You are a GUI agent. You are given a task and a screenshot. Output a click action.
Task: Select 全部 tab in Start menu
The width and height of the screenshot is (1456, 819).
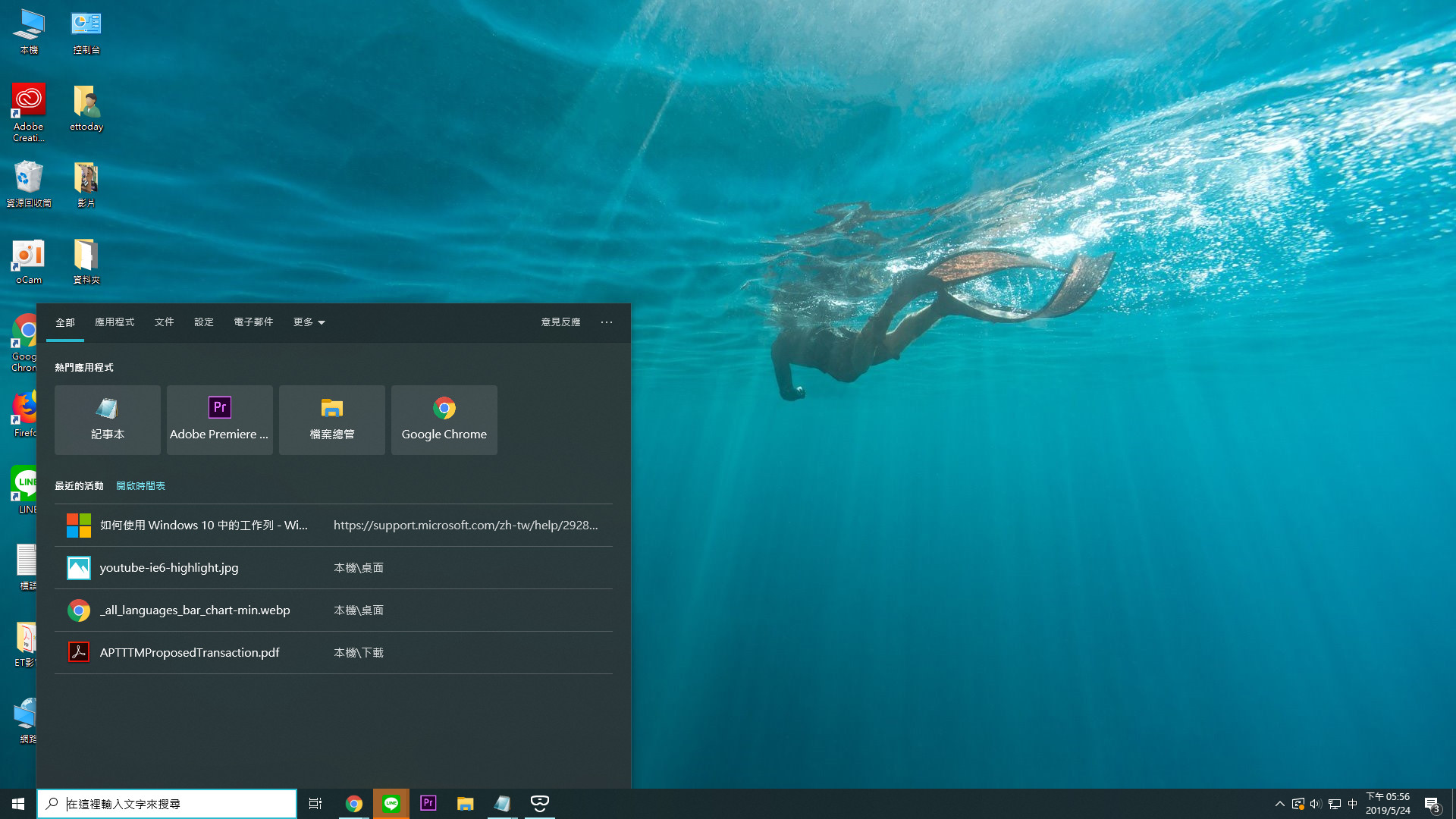[x=64, y=322]
